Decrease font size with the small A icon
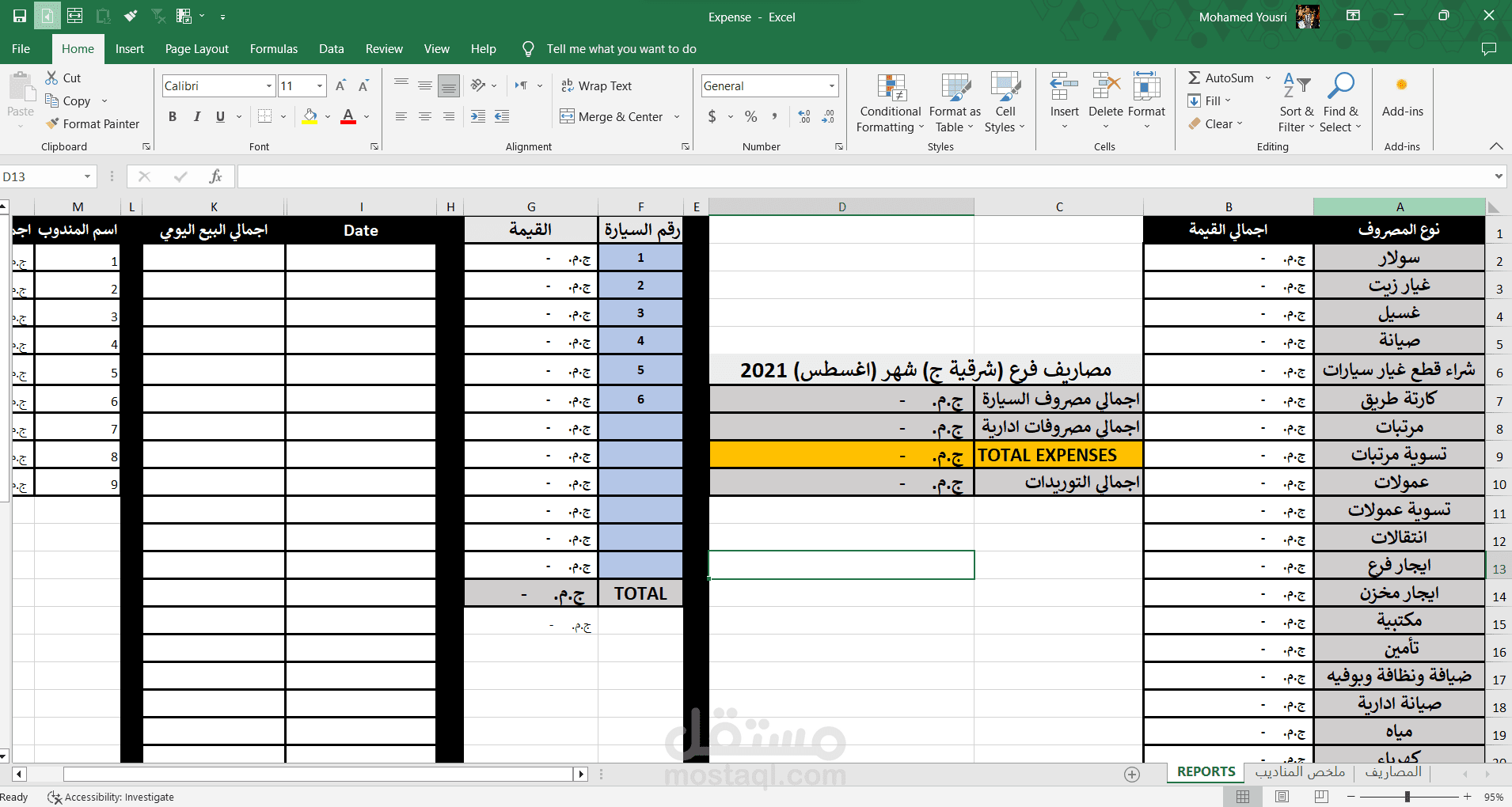The width and height of the screenshot is (1512, 807). (x=363, y=85)
